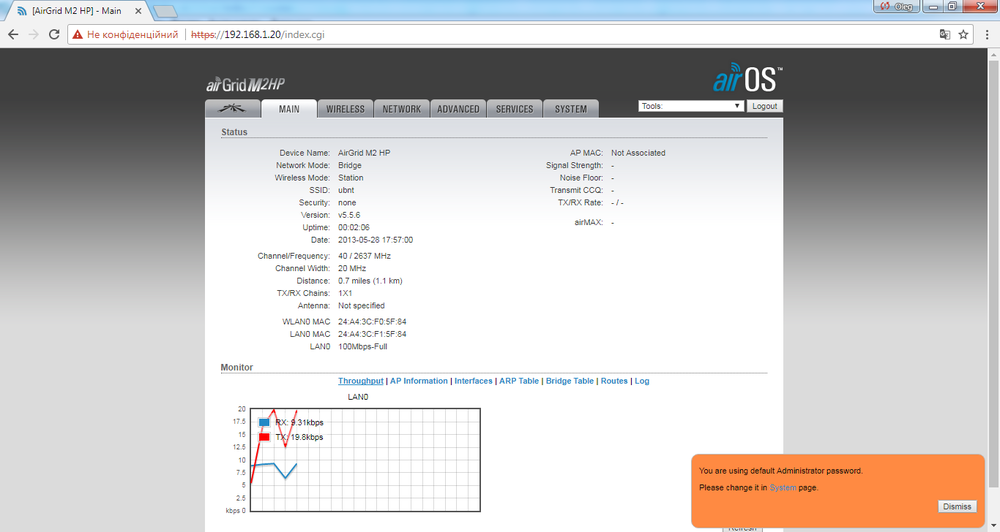Open the Tools dropdown
The image size is (1000, 532).
coord(690,106)
